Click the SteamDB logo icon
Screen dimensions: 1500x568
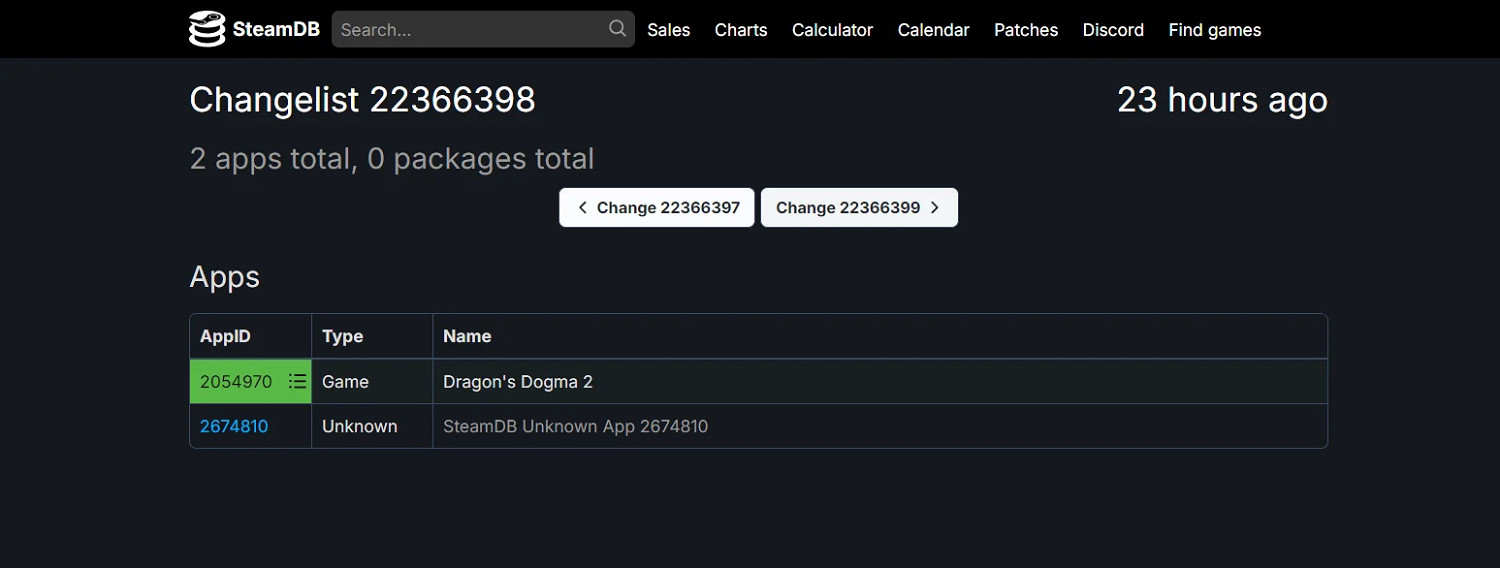tap(207, 29)
